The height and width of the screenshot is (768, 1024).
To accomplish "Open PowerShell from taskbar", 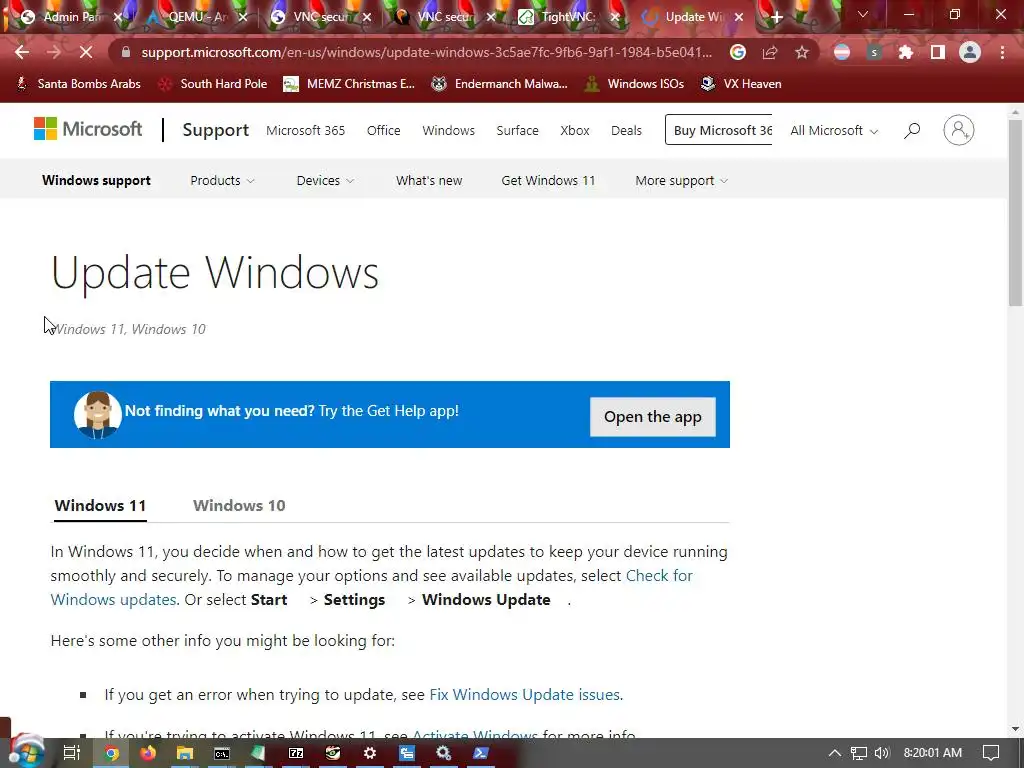I will pos(481,753).
